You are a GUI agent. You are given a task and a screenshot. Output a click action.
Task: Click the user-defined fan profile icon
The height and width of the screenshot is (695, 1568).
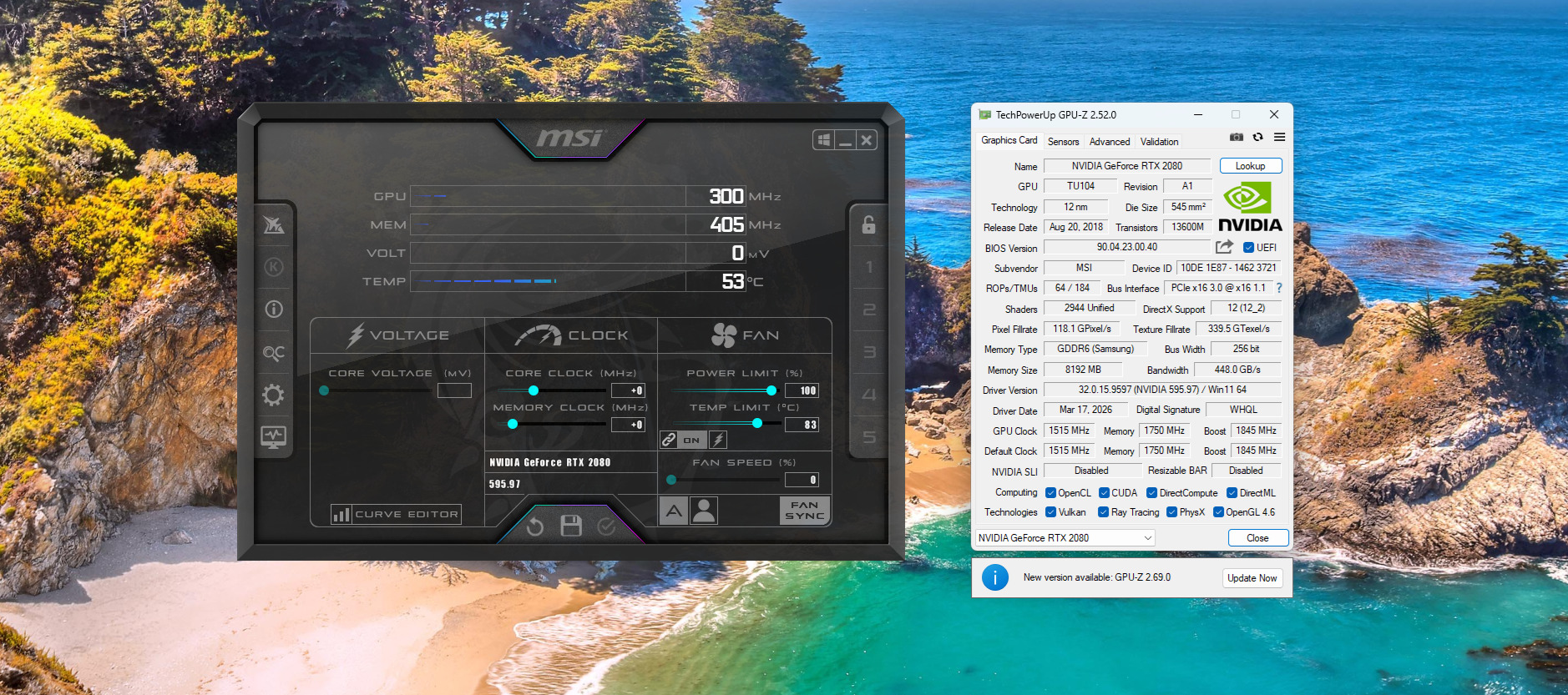704,511
